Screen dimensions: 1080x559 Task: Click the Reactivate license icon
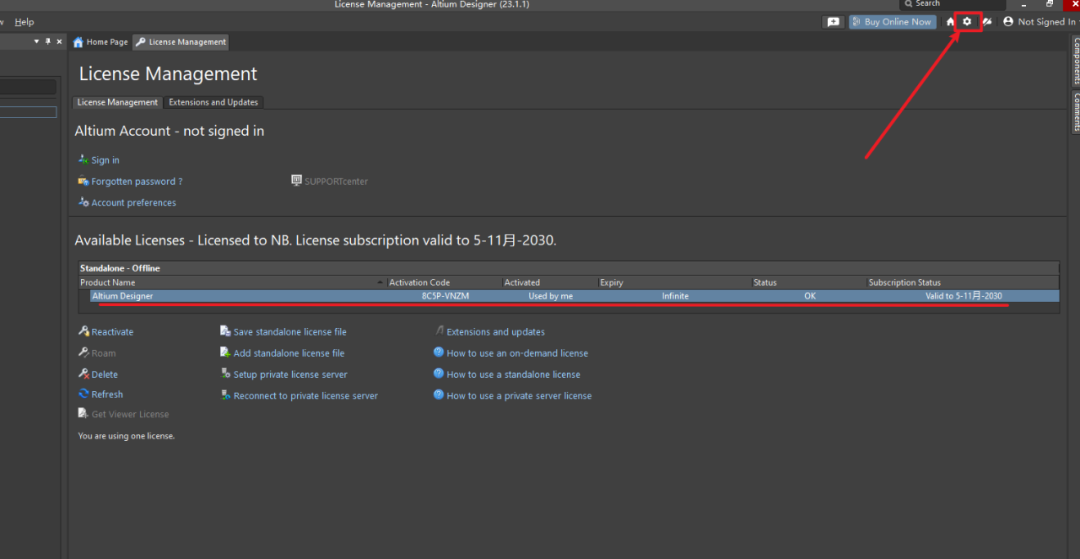click(x=84, y=332)
